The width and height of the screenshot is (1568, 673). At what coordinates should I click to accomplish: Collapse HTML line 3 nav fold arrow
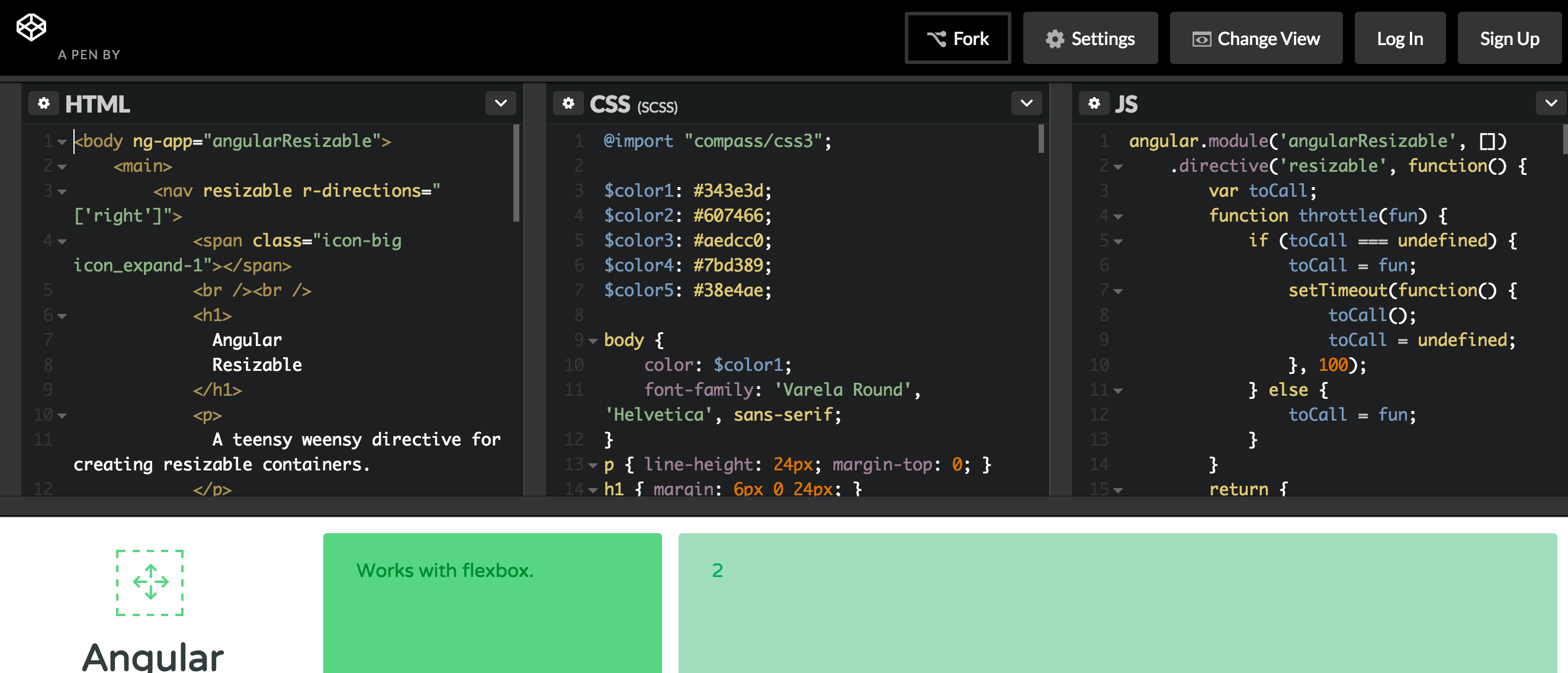pyautogui.click(x=62, y=192)
